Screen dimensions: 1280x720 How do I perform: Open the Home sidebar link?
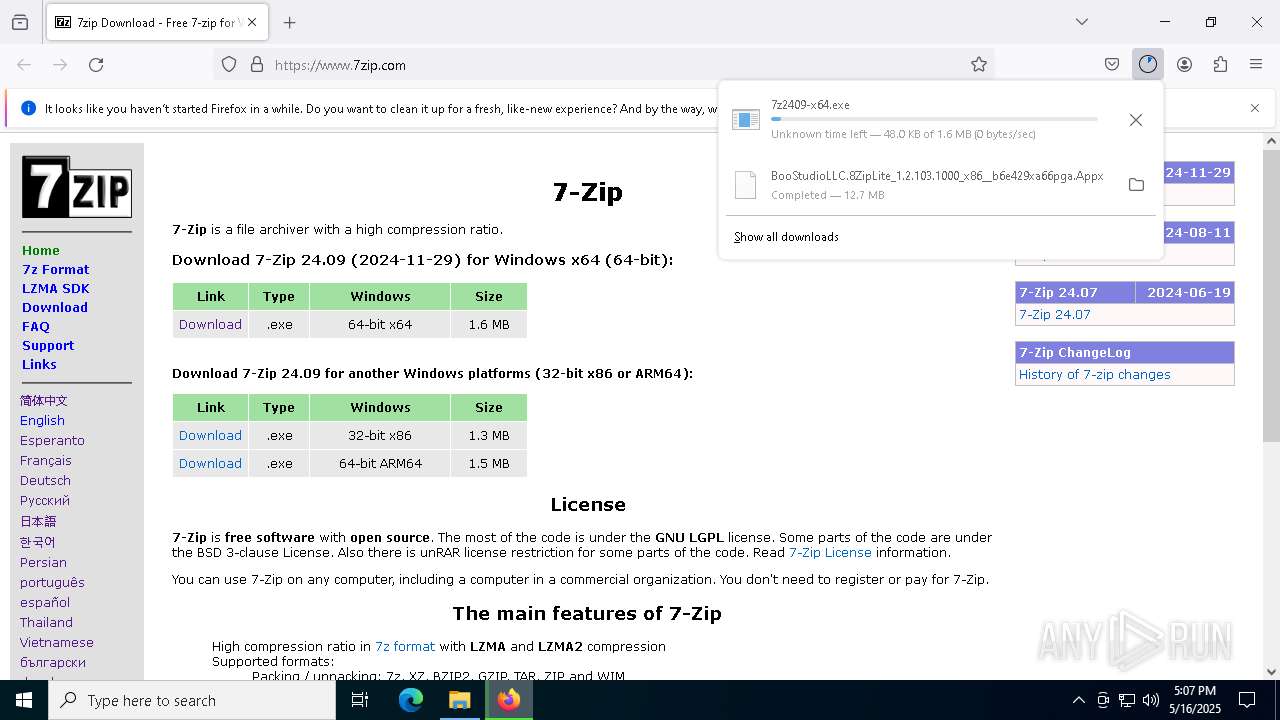pyautogui.click(x=41, y=250)
